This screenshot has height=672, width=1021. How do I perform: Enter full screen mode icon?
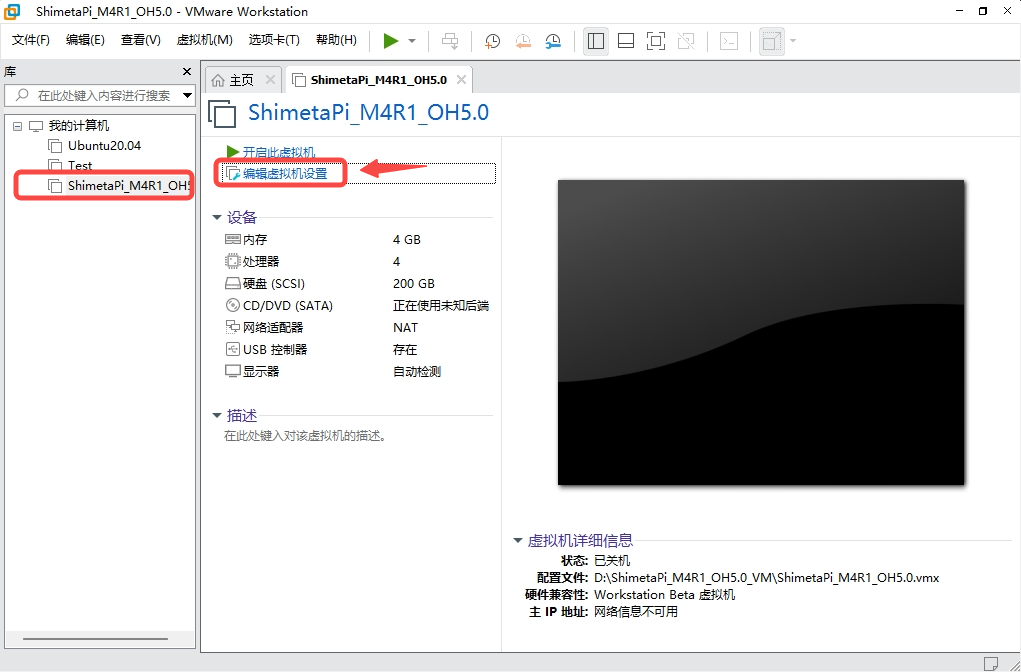(656, 41)
